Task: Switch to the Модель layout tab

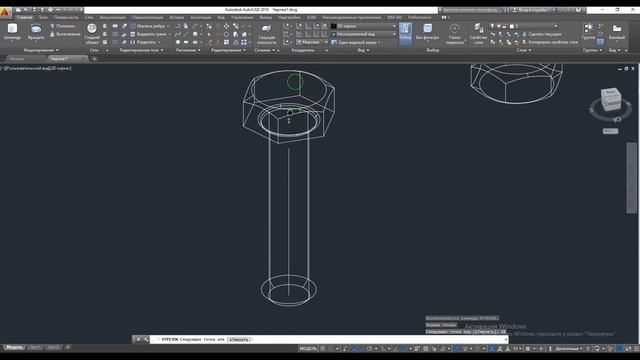Action: point(14,348)
